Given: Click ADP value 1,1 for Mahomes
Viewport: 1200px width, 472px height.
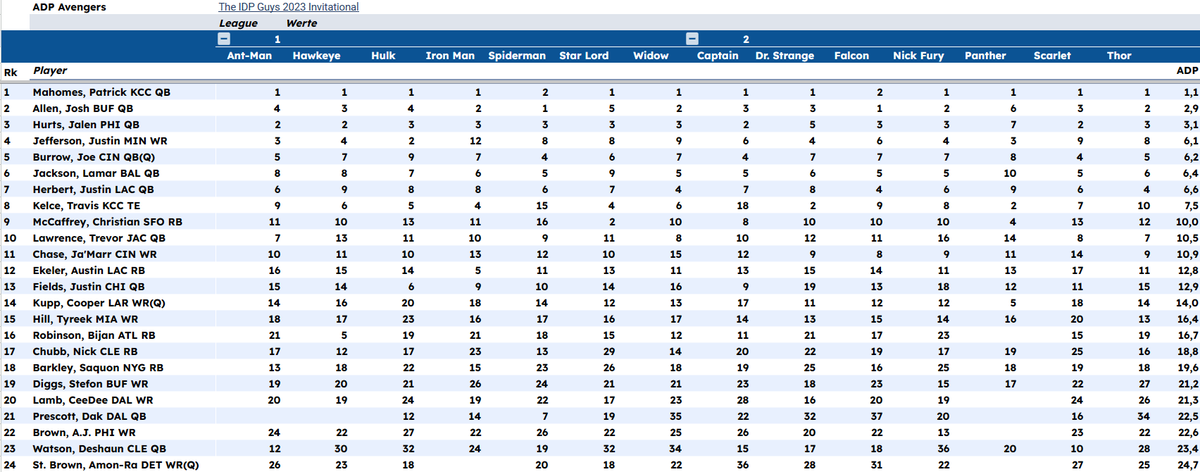Looking at the screenshot, I should point(1189,91).
